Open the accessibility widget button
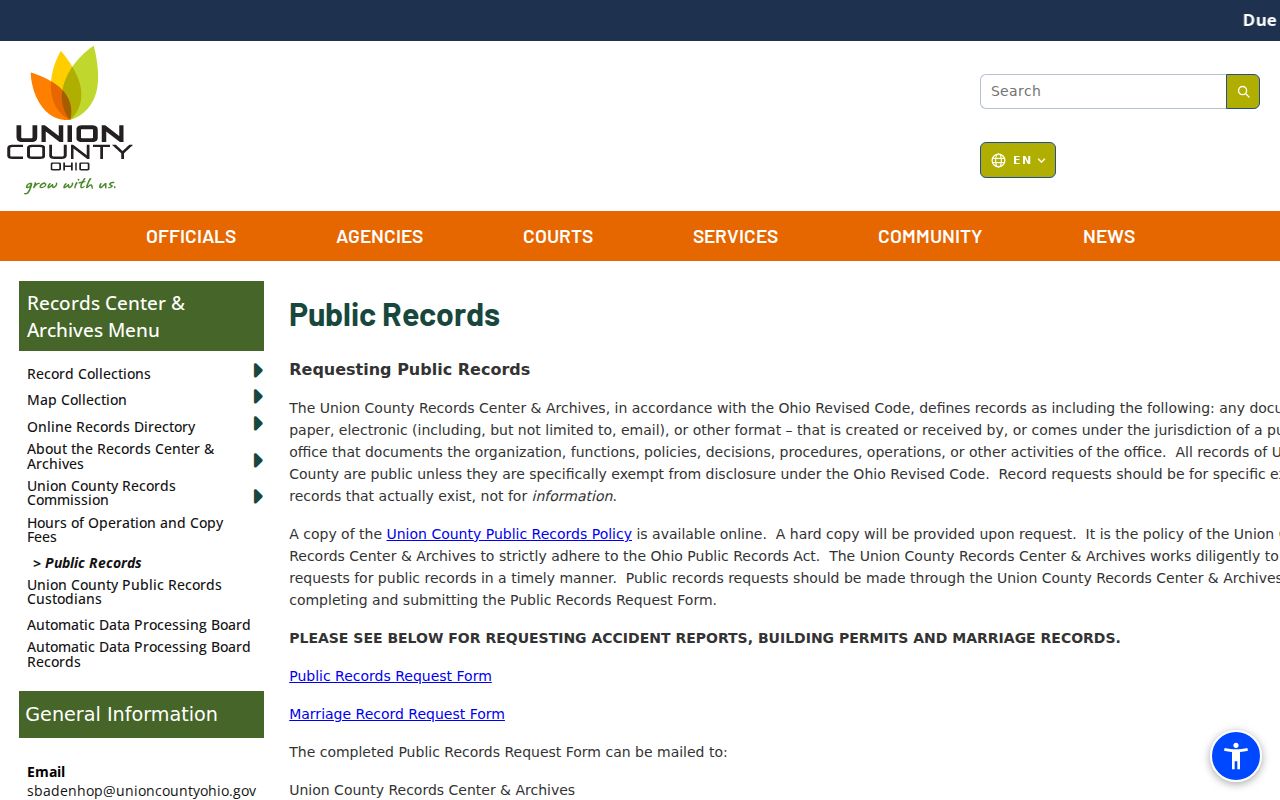 point(1236,756)
